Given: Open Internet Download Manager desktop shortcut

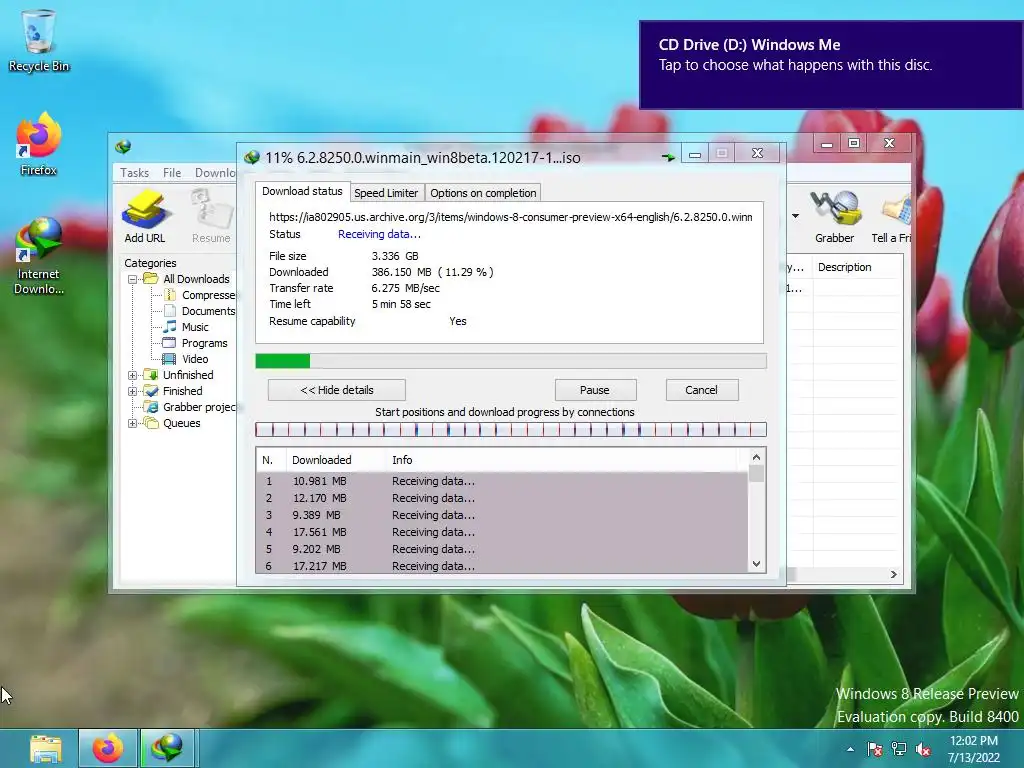Looking at the screenshot, I should [x=39, y=256].
